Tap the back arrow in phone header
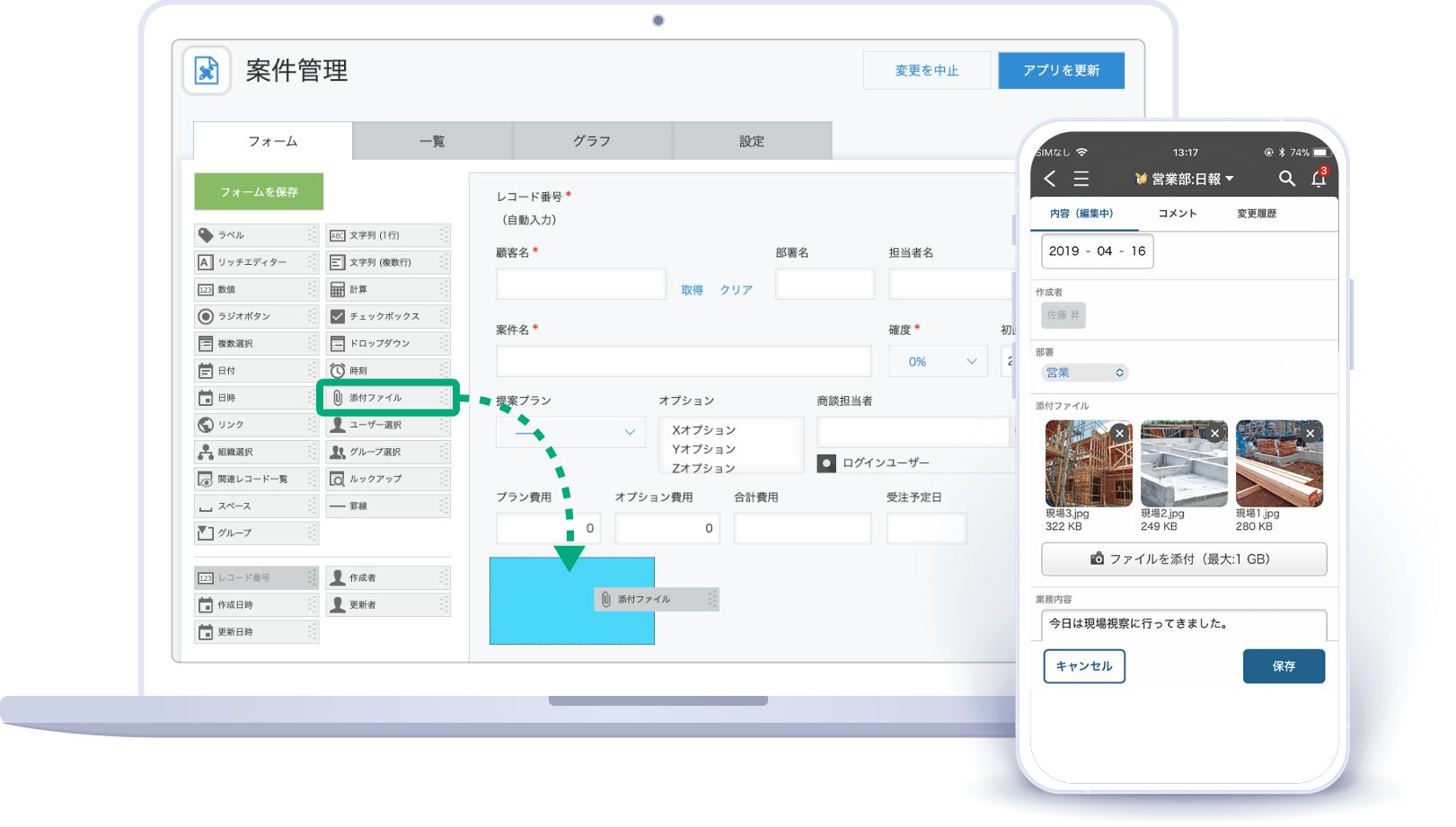 pos(1050,179)
